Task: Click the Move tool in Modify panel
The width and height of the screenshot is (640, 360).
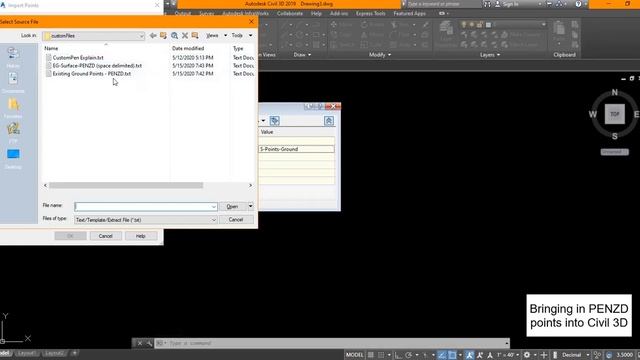Action: [341, 25]
